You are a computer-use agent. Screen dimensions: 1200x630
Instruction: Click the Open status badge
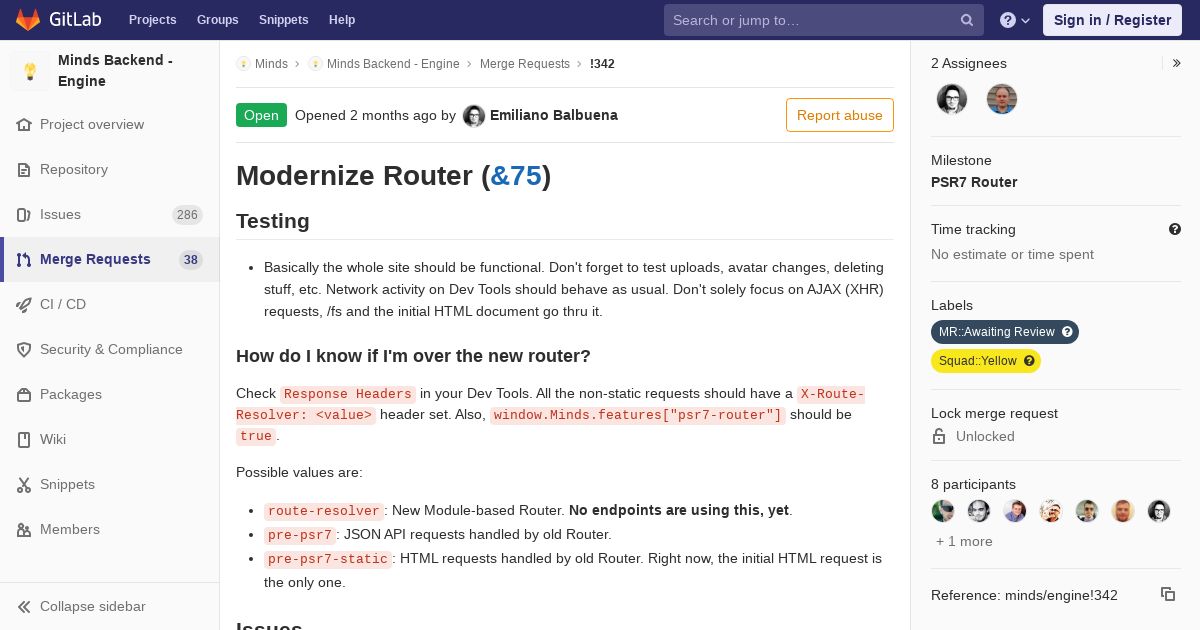tap(261, 115)
